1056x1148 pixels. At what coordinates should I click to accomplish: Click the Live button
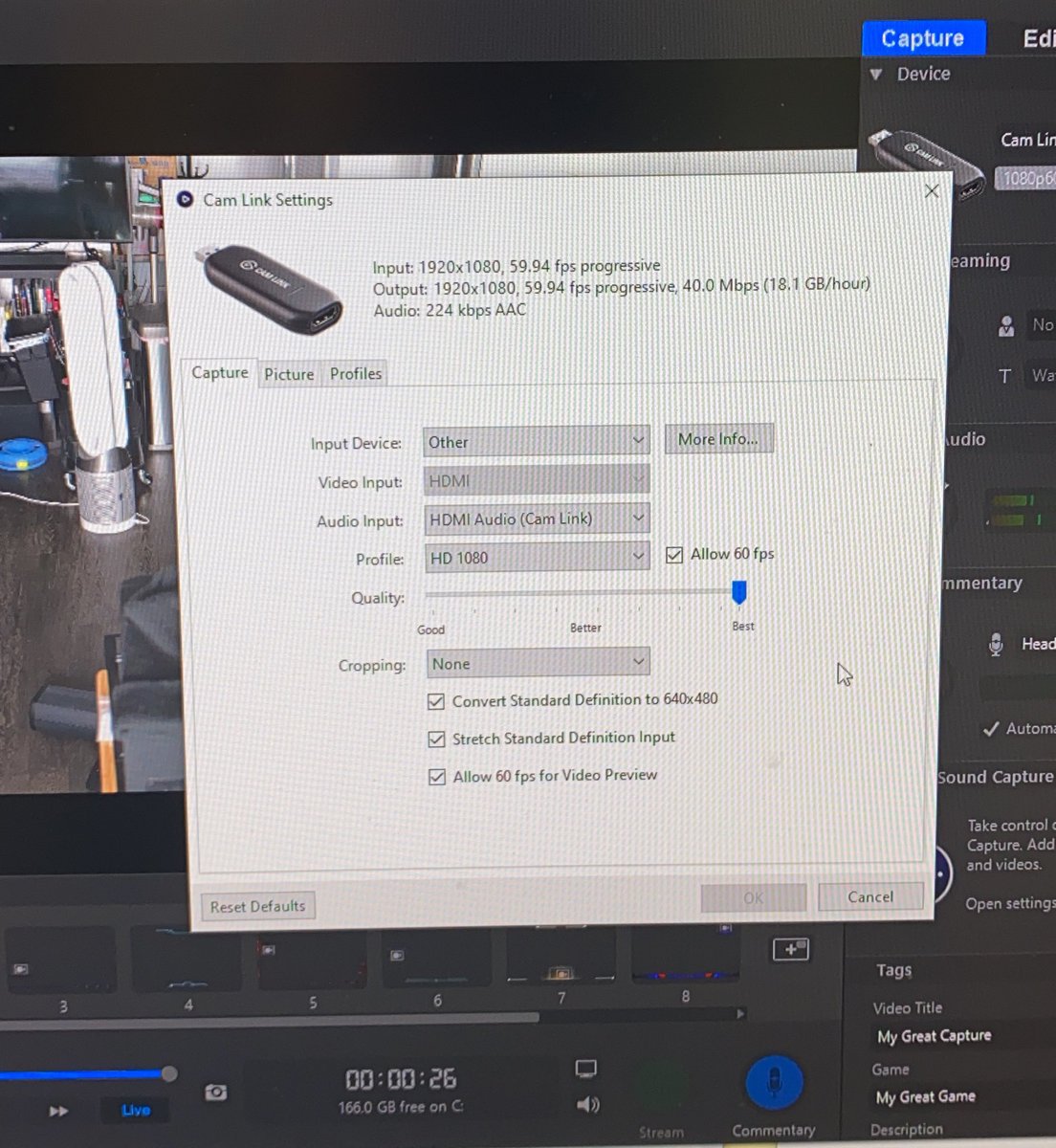point(136,1110)
